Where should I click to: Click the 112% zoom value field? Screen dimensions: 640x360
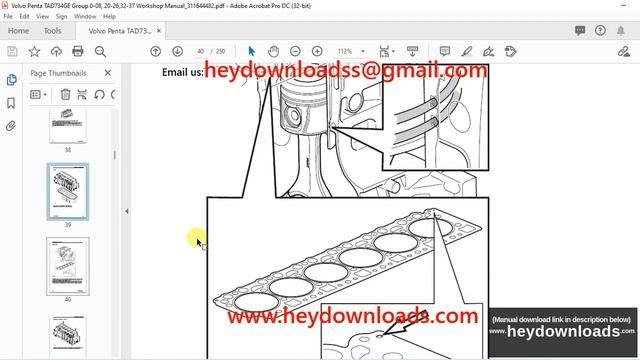click(344, 51)
